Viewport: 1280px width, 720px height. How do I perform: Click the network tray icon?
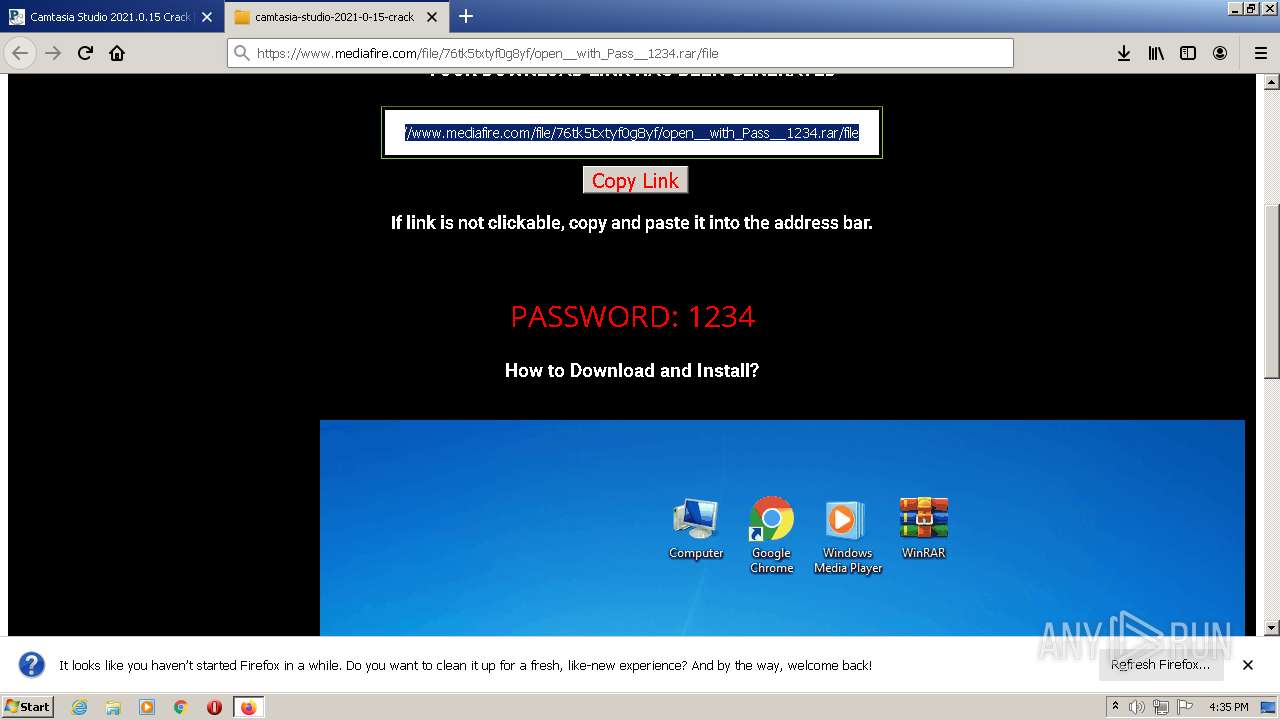[1161, 707]
